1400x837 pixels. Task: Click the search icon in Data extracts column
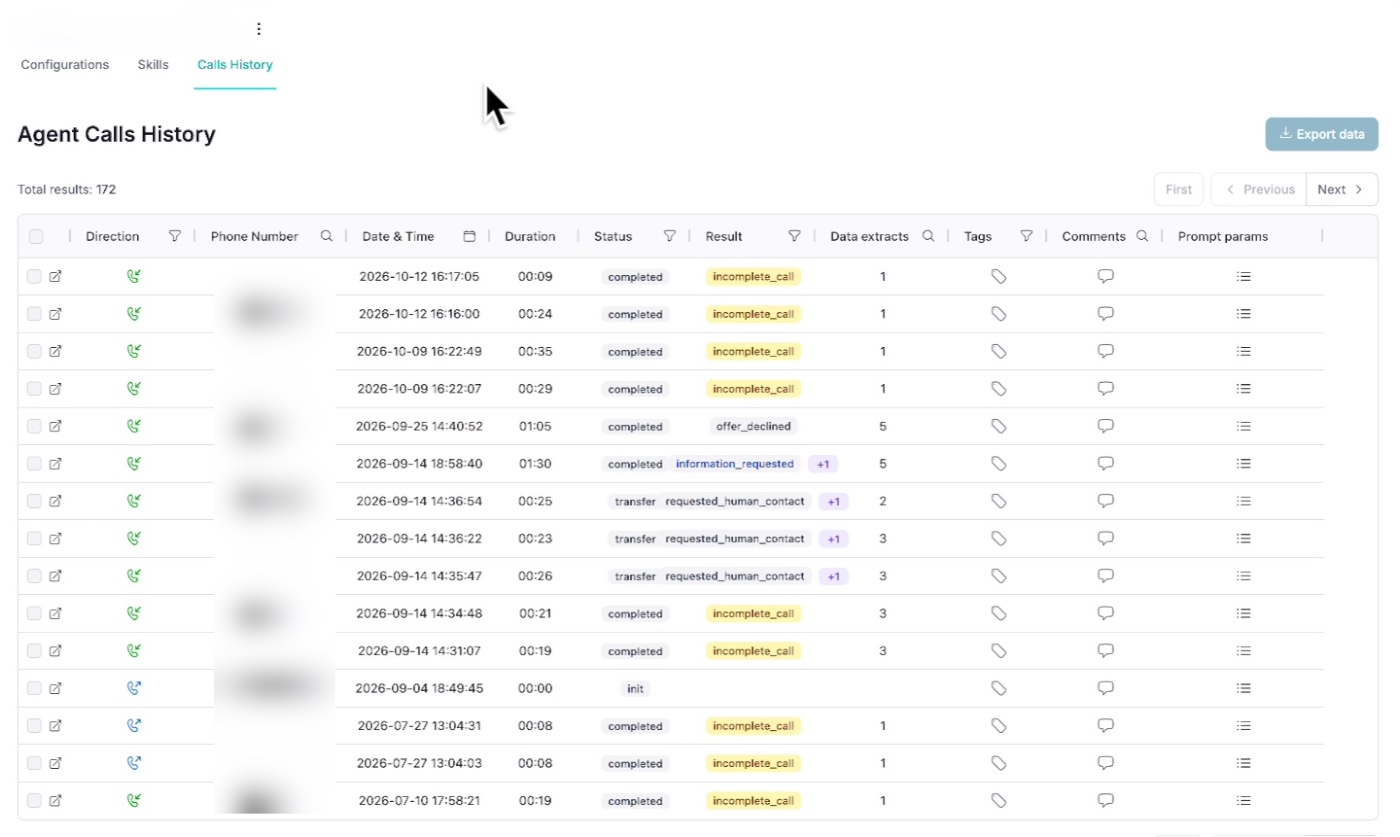(928, 237)
